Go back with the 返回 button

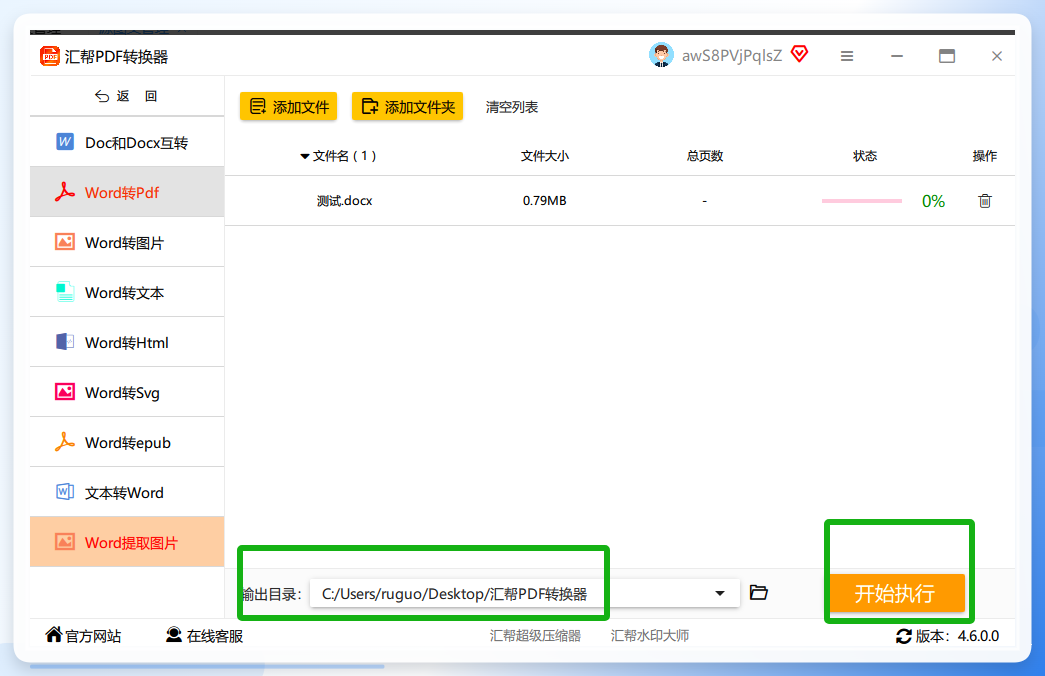pyautogui.click(x=126, y=96)
